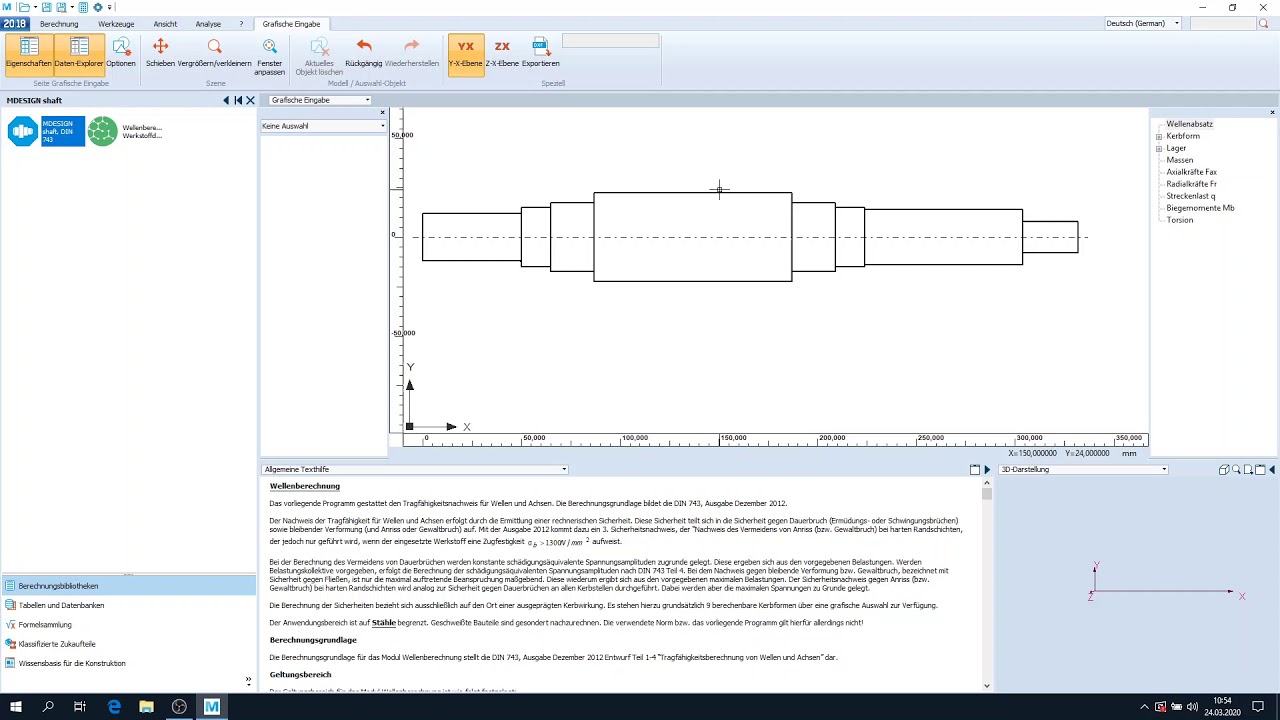Select Streckenlast q tree item
This screenshot has width=1280, height=720.
coord(1190,196)
